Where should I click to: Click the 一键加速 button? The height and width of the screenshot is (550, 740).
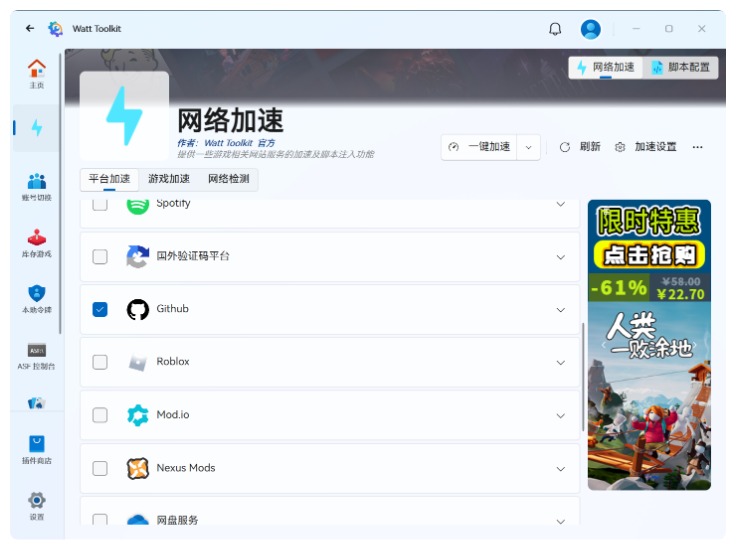479,147
